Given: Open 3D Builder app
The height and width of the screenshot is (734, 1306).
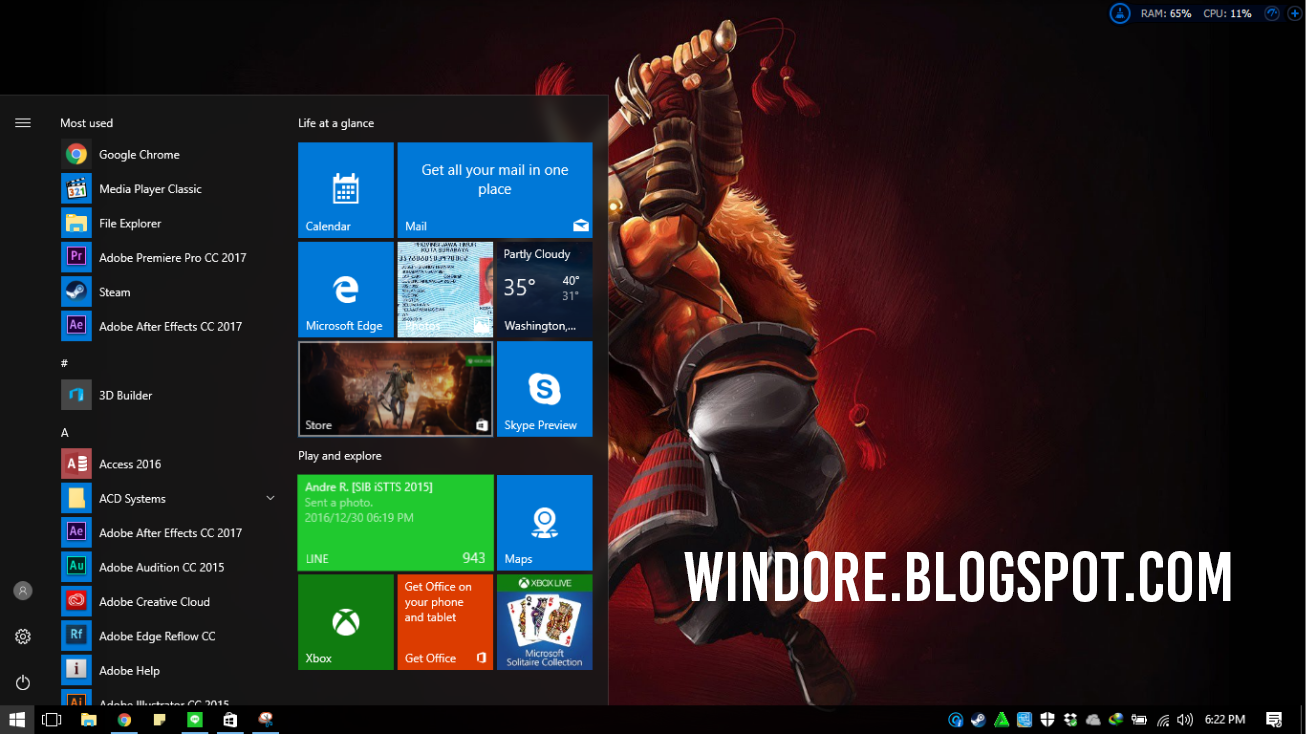Looking at the screenshot, I should tap(168, 395).
